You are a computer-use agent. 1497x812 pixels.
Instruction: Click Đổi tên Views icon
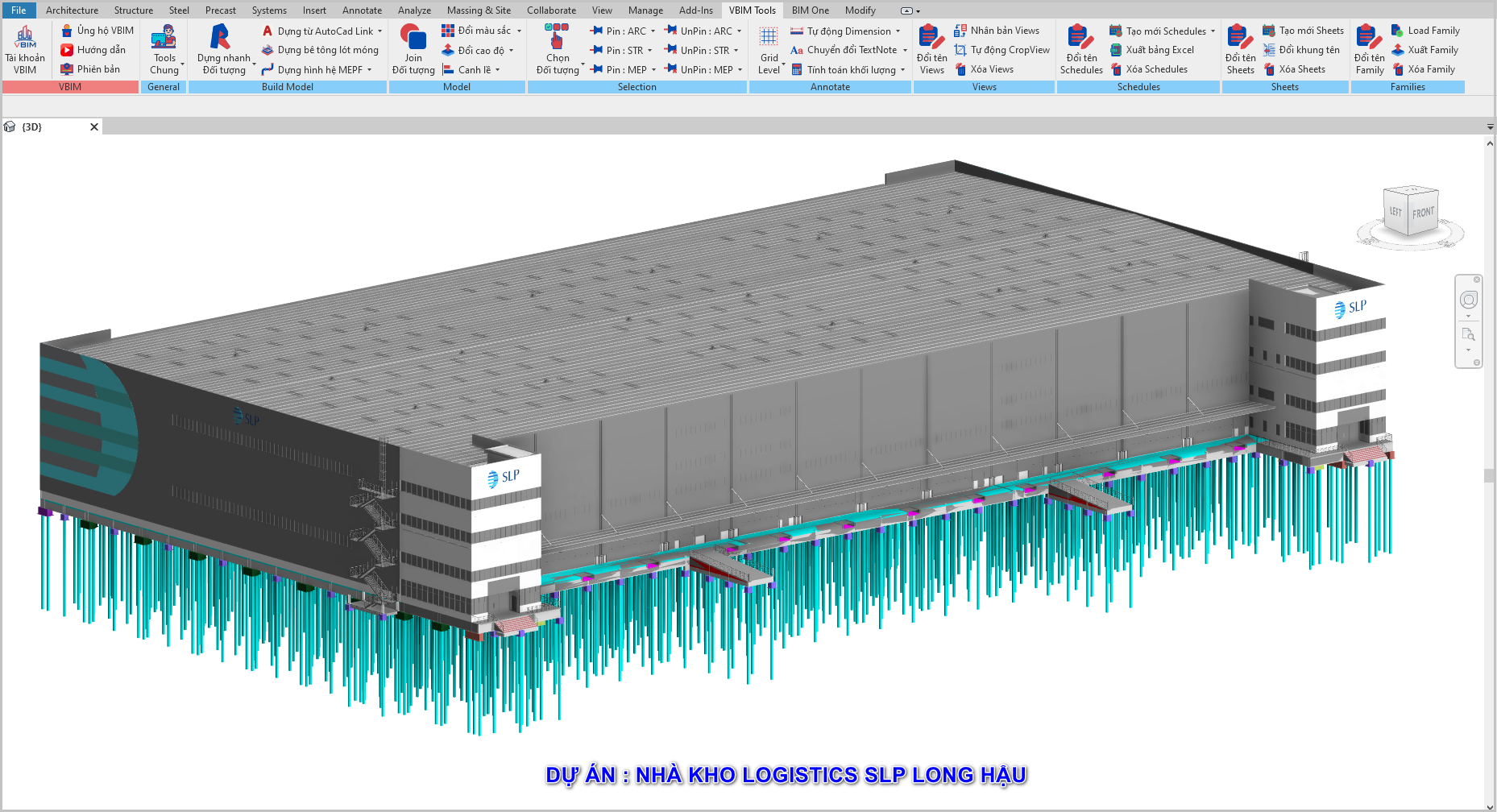931,39
